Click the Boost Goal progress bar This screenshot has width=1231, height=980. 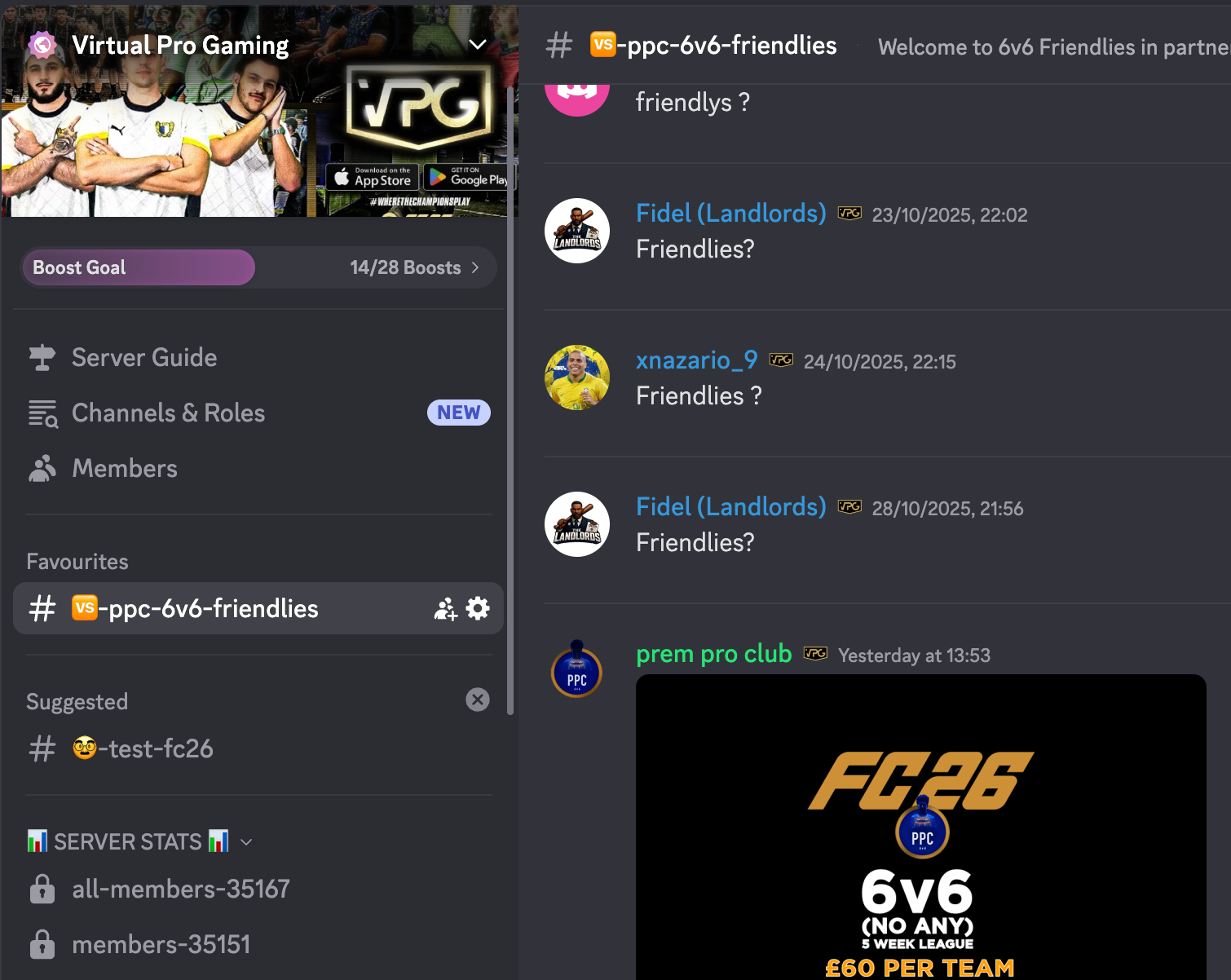pyautogui.click(x=259, y=267)
